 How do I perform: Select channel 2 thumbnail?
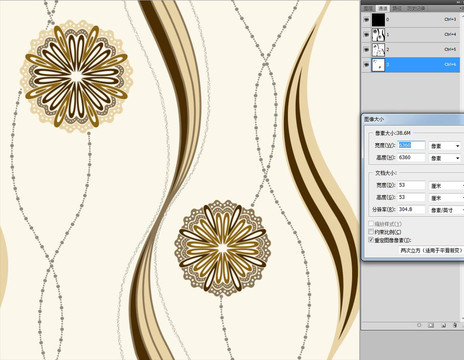[378, 50]
